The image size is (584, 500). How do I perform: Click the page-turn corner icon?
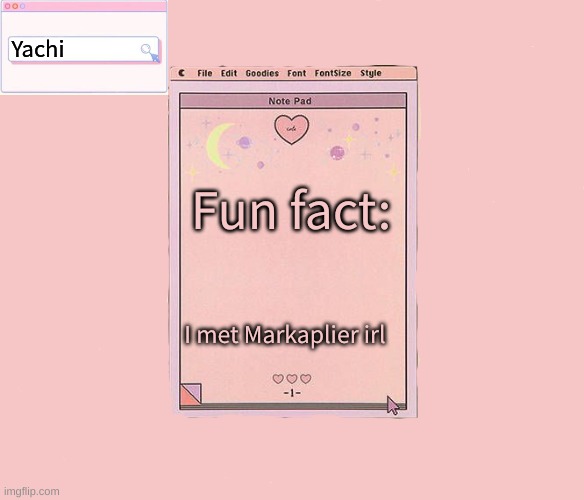(191, 393)
